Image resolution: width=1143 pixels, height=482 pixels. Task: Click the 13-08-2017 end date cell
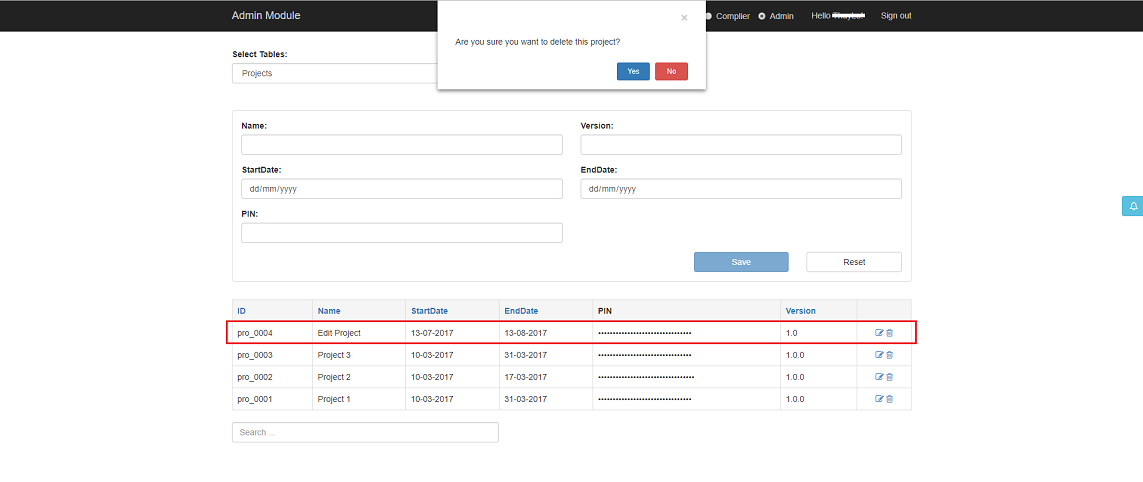[x=546, y=333]
